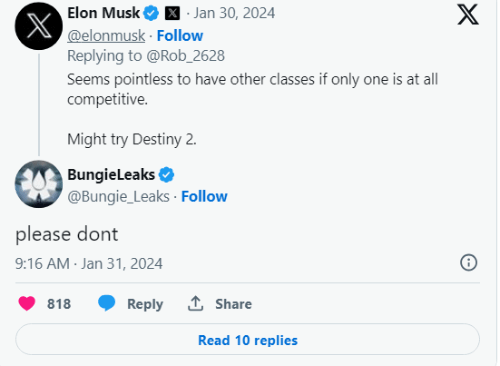Viewport: 500px width, 366px height.
Task: Open the tweet info circle icon
Action: point(469,263)
